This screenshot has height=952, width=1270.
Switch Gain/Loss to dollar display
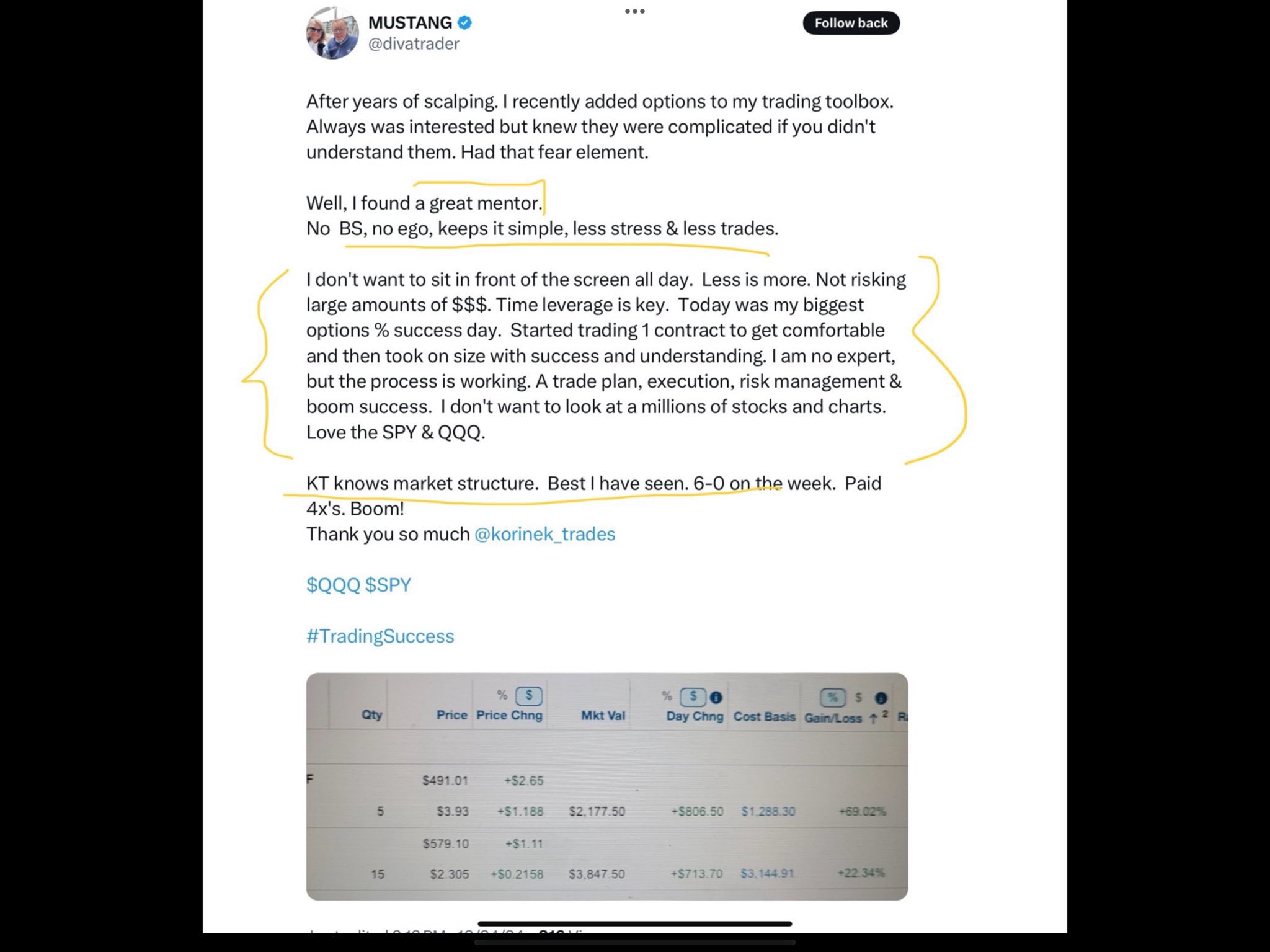pyautogui.click(x=858, y=697)
